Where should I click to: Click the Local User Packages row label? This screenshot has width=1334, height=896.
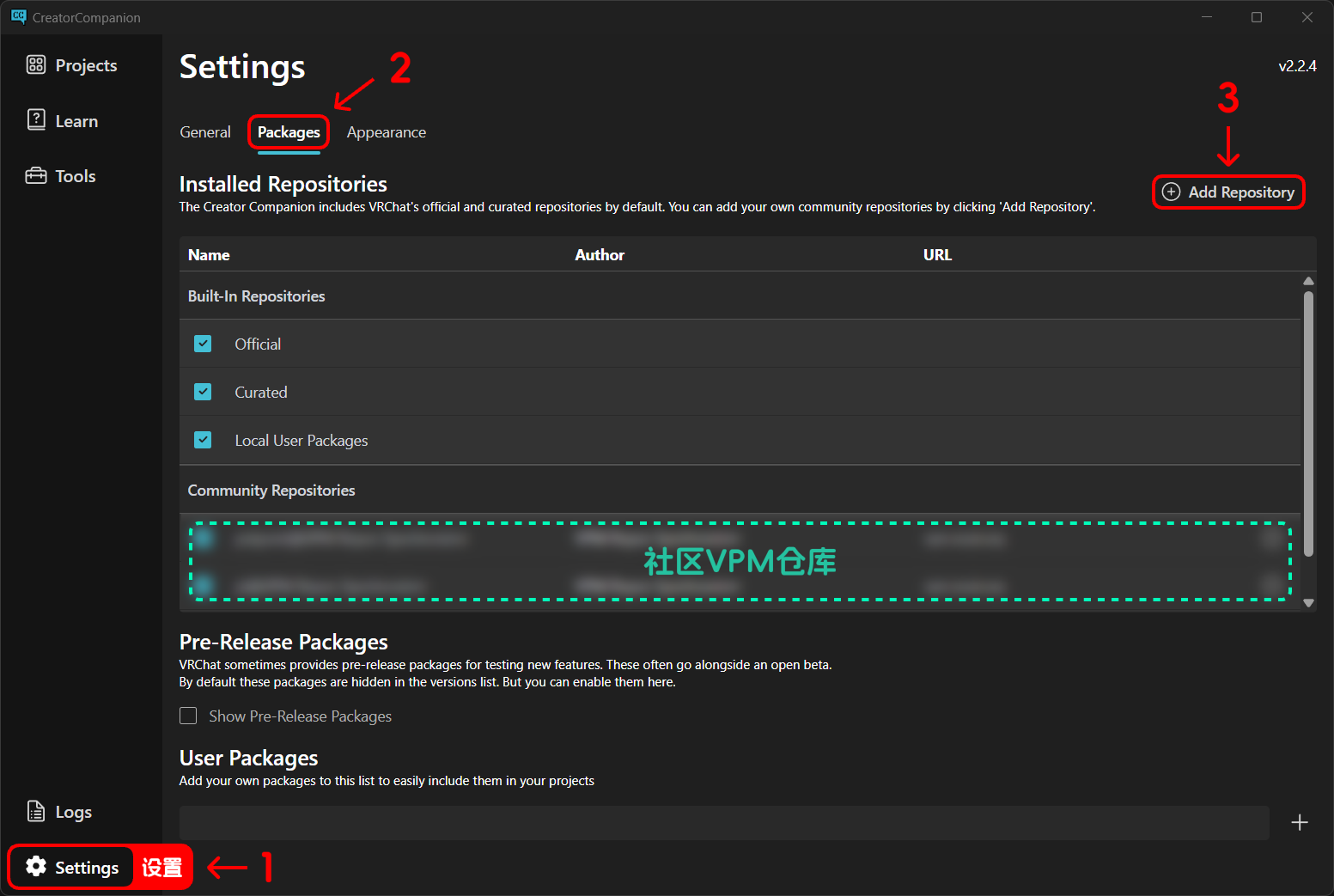point(302,441)
